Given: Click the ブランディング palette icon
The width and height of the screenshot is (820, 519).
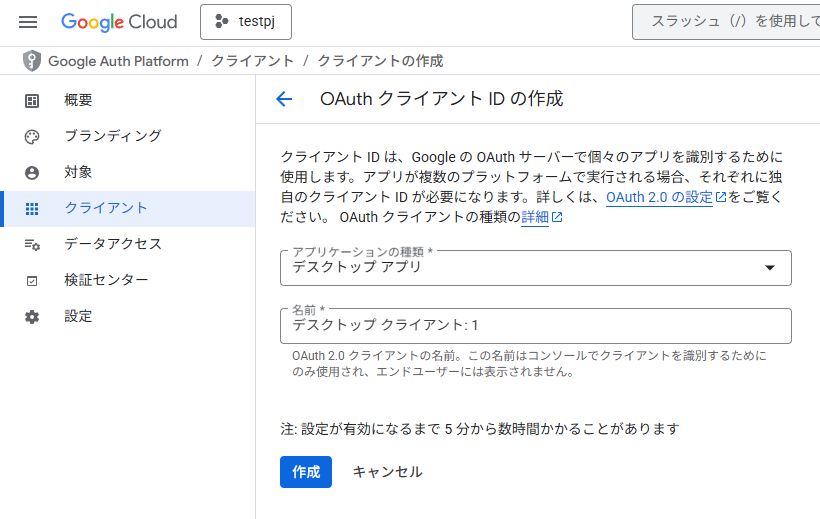Looking at the screenshot, I should coord(32,136).
